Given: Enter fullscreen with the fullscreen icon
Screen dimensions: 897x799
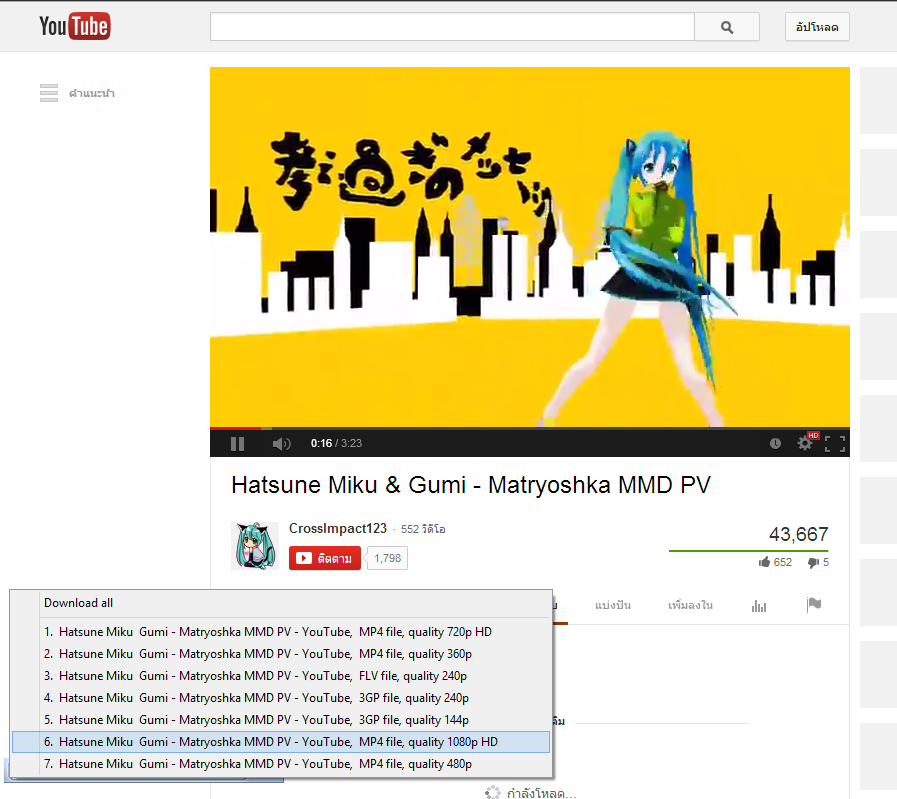Looking at the screenshot, I should click(835, 443).
